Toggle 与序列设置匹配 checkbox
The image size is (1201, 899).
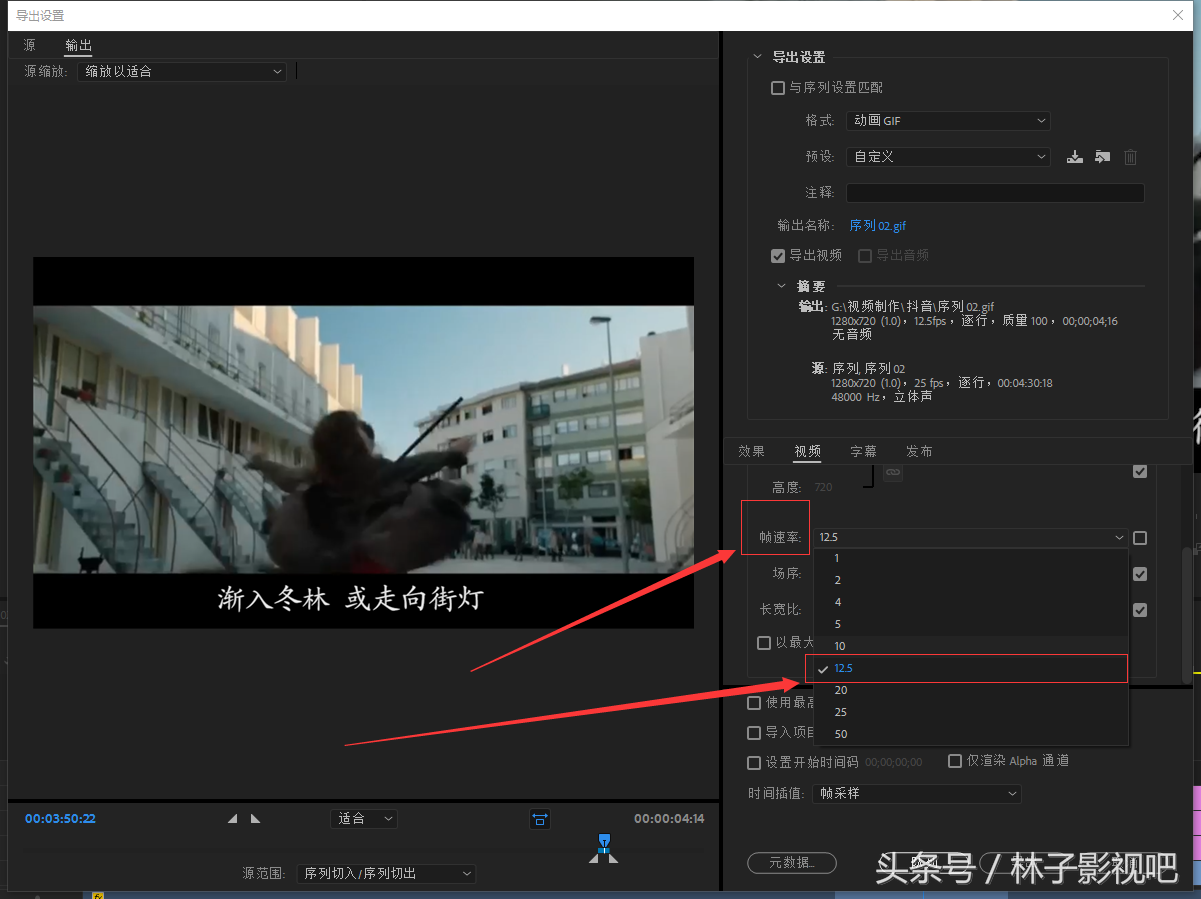pos(778,88)
